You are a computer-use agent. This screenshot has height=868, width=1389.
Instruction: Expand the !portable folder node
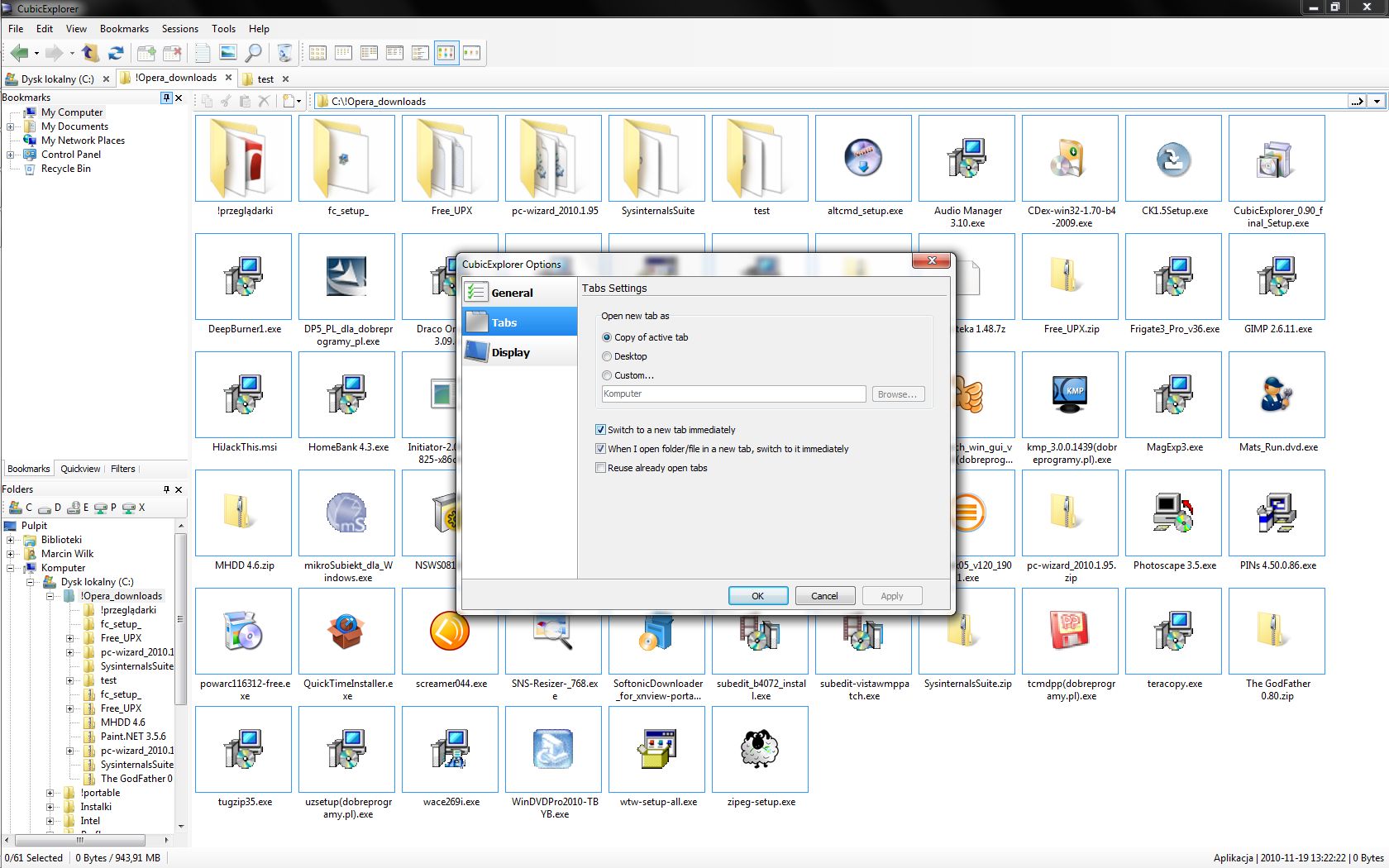[x=50, y=793]
